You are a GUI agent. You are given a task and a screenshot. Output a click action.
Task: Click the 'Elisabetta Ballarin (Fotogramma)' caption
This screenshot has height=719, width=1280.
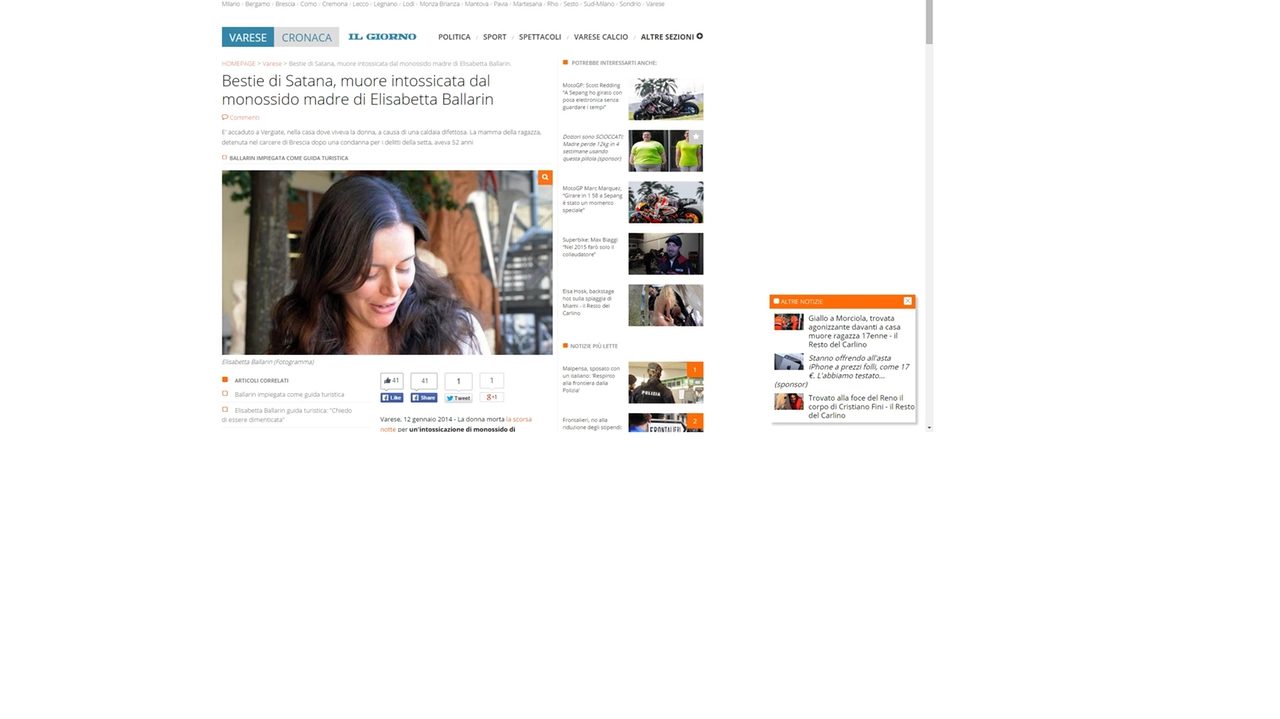tap(268, 362)
